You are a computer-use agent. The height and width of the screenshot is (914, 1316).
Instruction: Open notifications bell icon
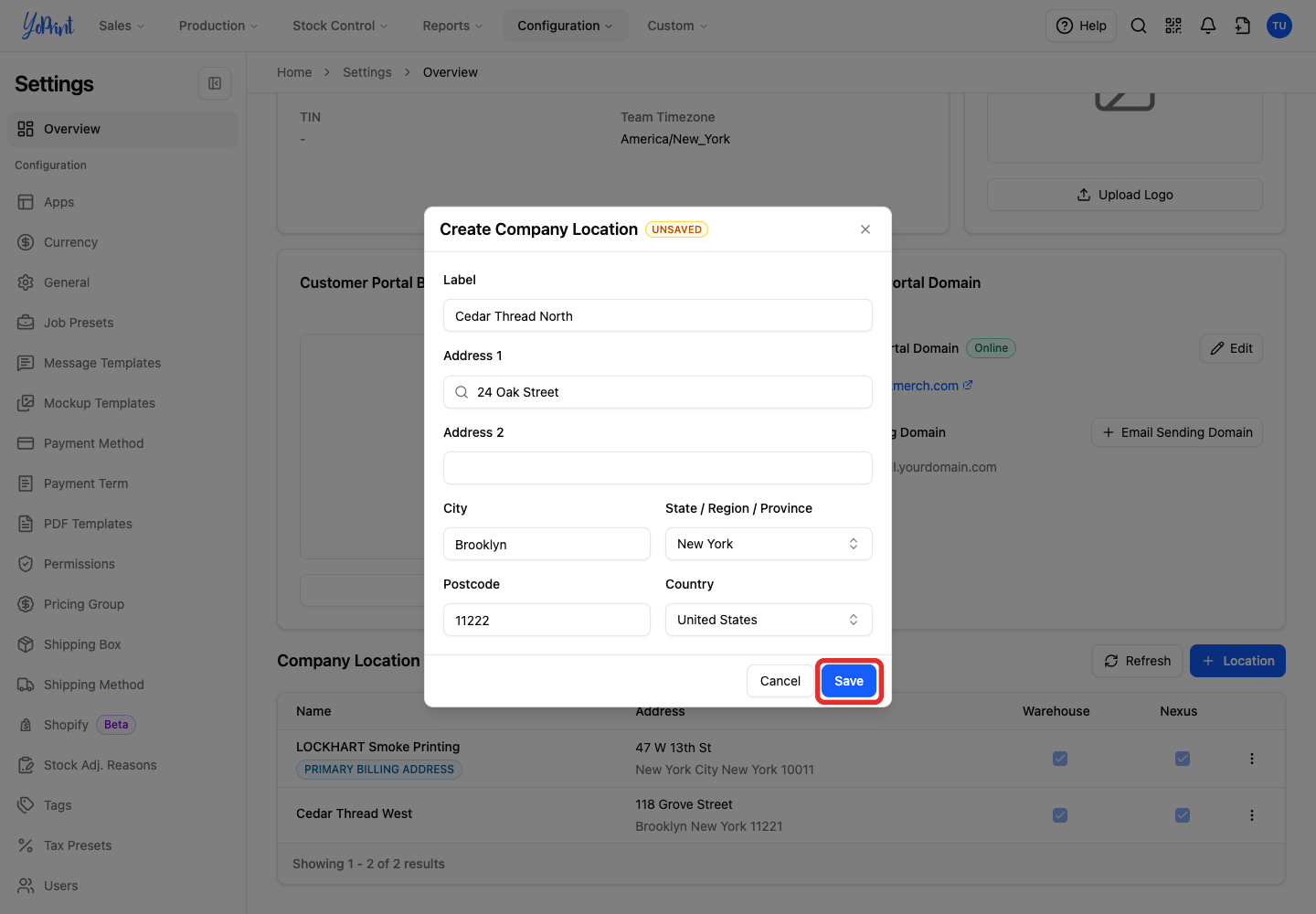(x=1208, y=26)
